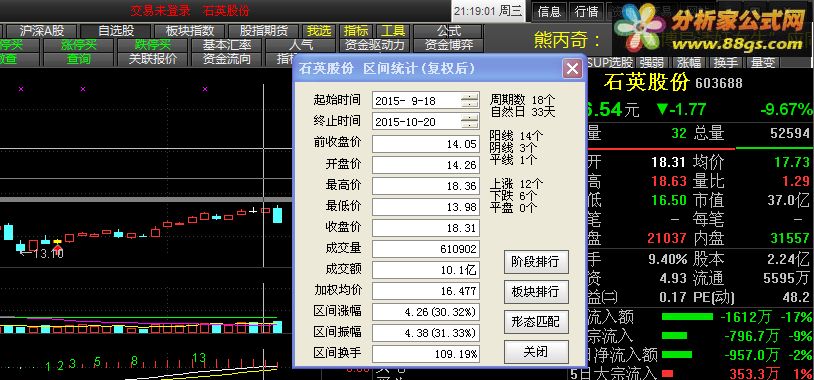Click the 形态匹配 button
The height and width of the screenshot is (380, 814).
(536, 322)
